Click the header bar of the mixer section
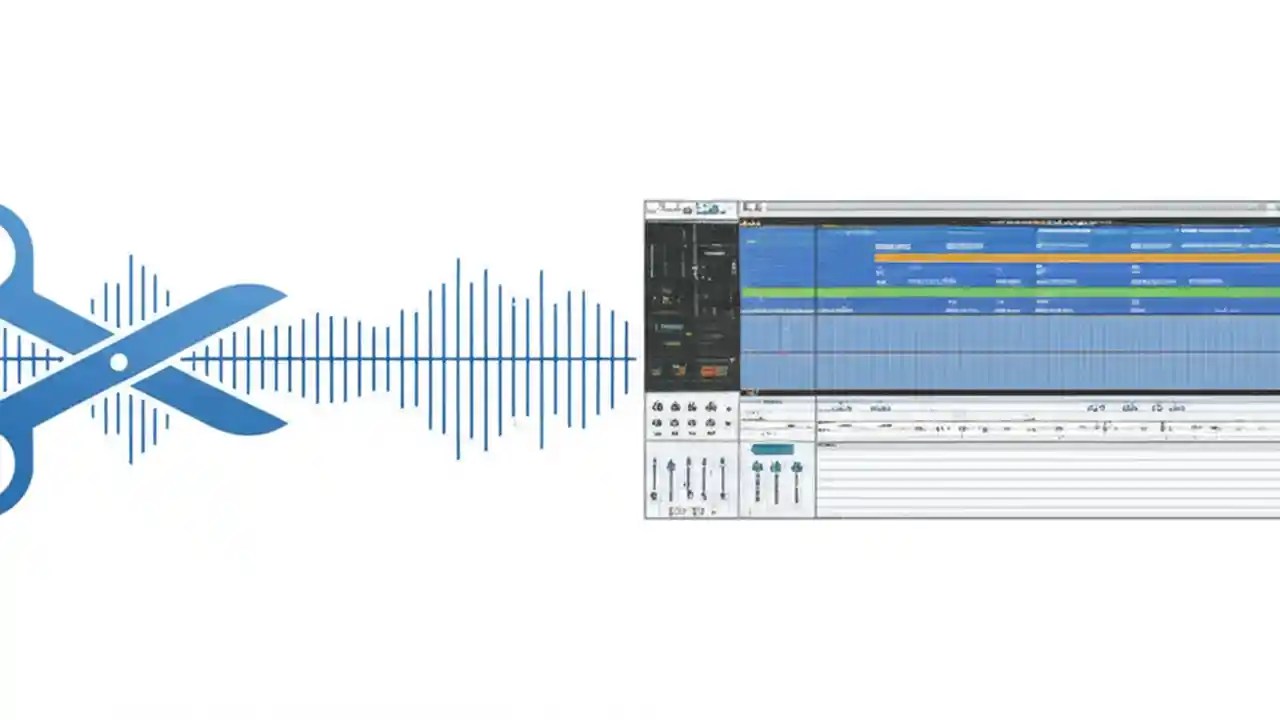 point(775,402)
